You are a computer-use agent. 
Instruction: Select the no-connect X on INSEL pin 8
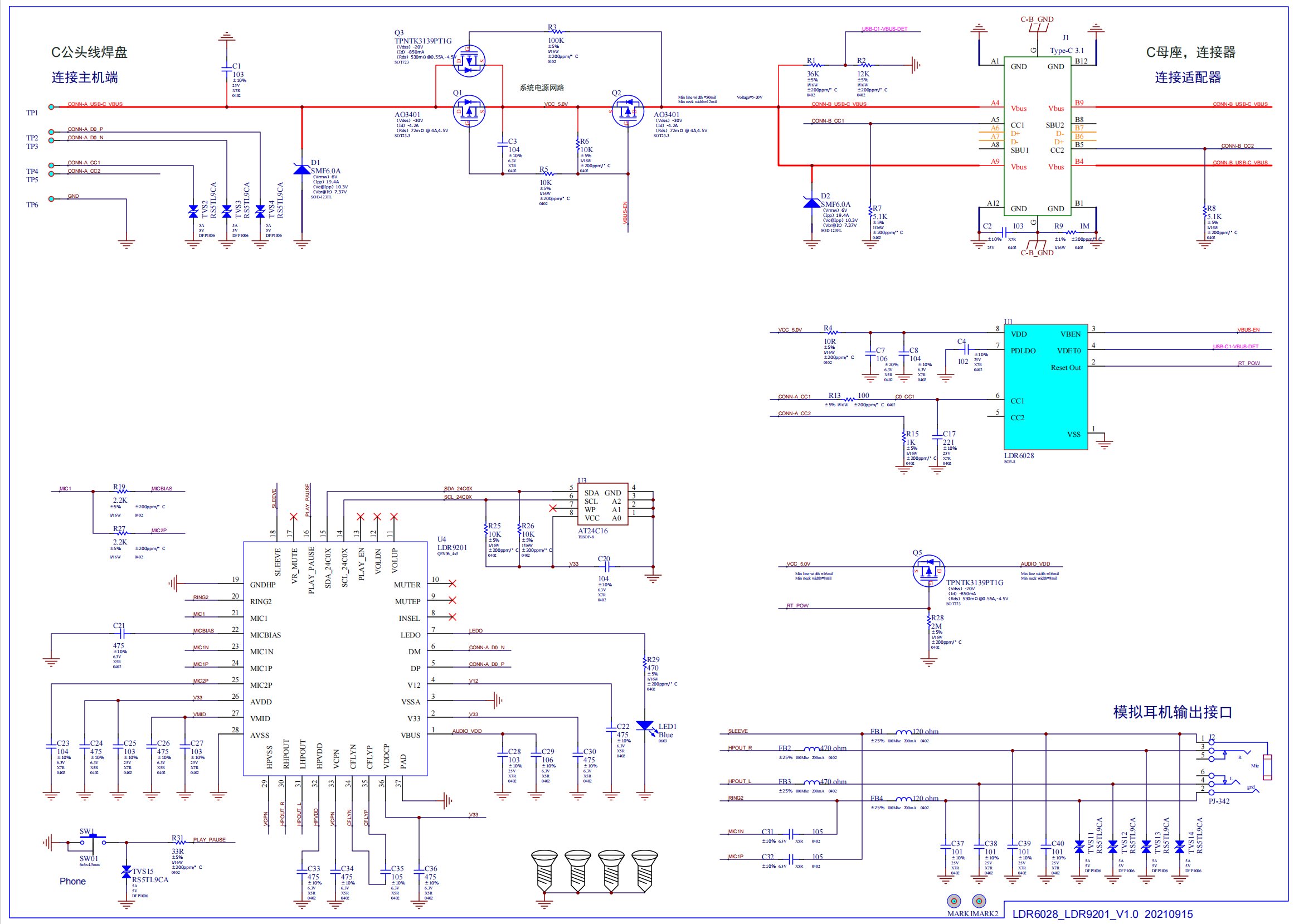(452, 617)
